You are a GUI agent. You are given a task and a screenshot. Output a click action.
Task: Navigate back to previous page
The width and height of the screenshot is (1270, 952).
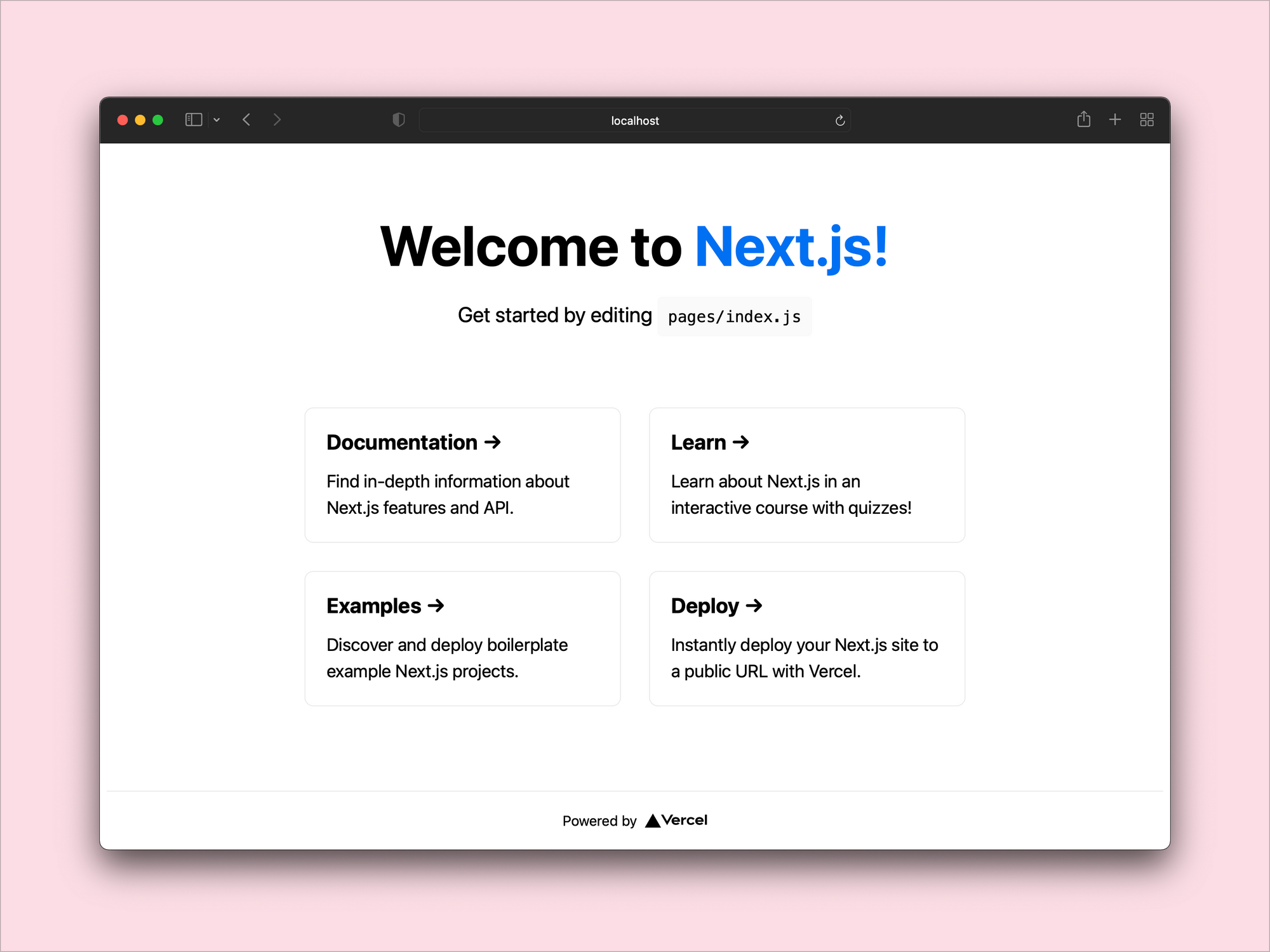tap(246, 119)
